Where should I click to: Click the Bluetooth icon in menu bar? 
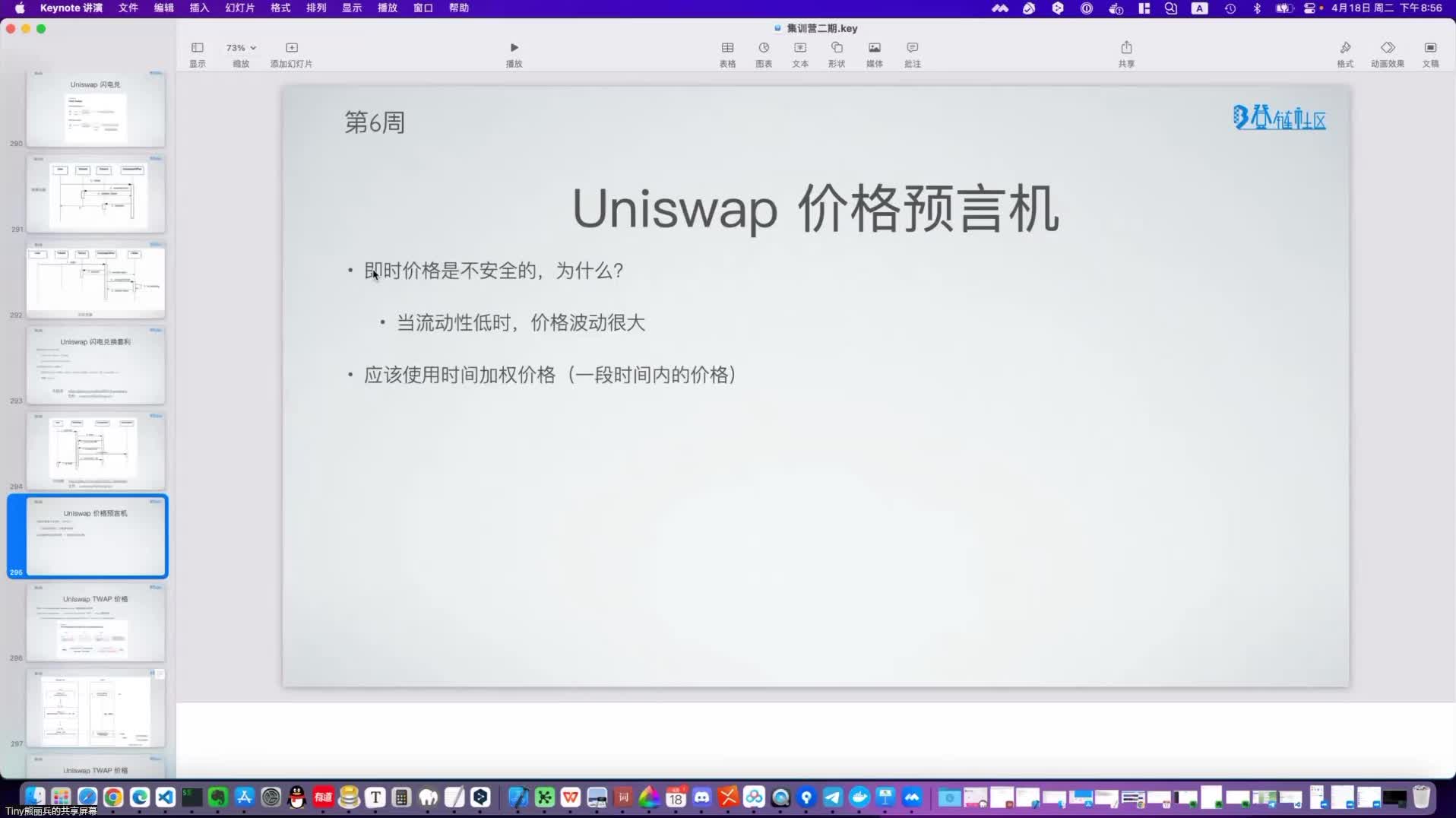pyautogui.click(x=1257, y=8)
